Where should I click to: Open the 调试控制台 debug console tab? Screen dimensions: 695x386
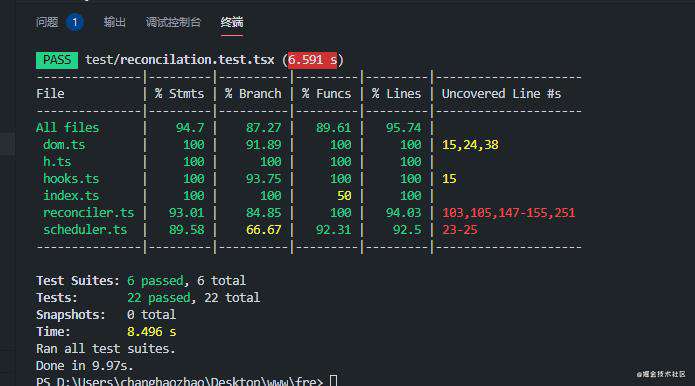(x=173, y=22)
